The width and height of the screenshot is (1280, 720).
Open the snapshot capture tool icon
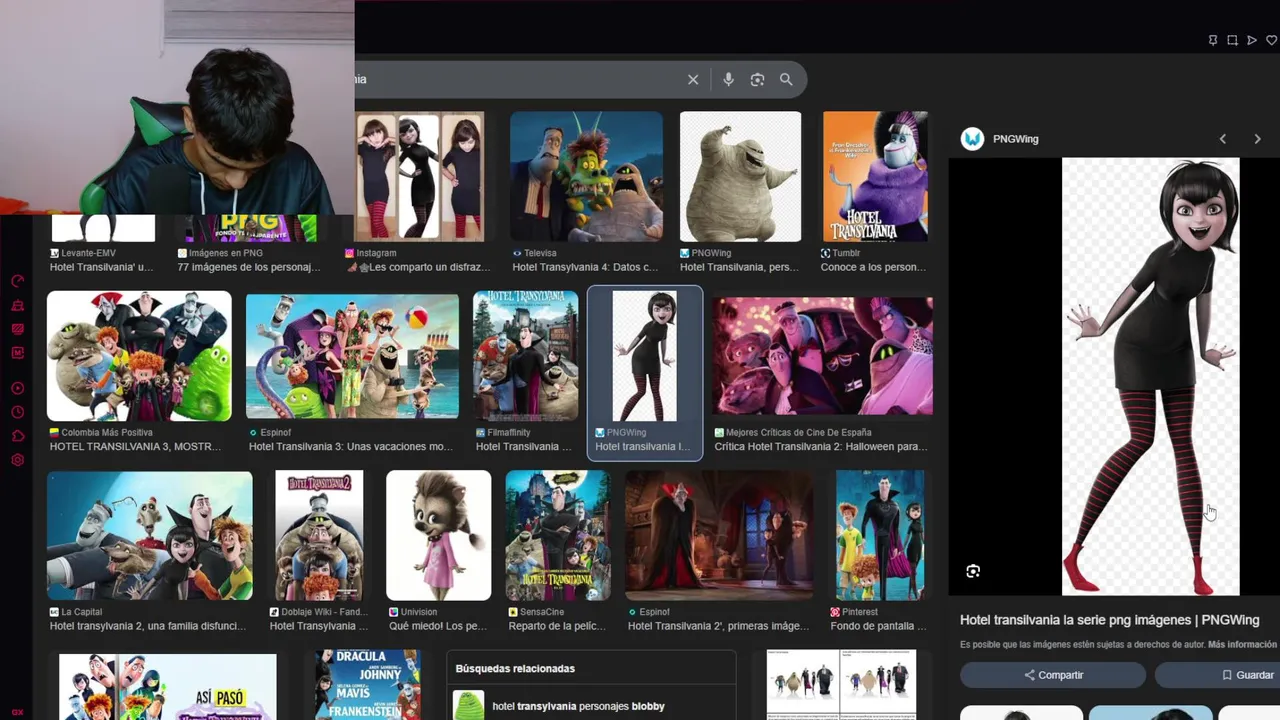click(x=1232, y=40)
